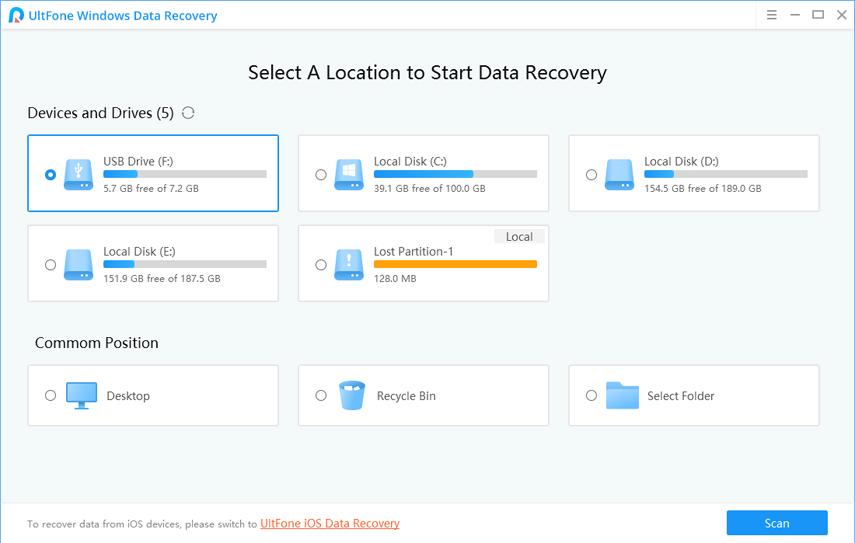Open the UltFone iOS Data Recovery link

click(330, 523)
